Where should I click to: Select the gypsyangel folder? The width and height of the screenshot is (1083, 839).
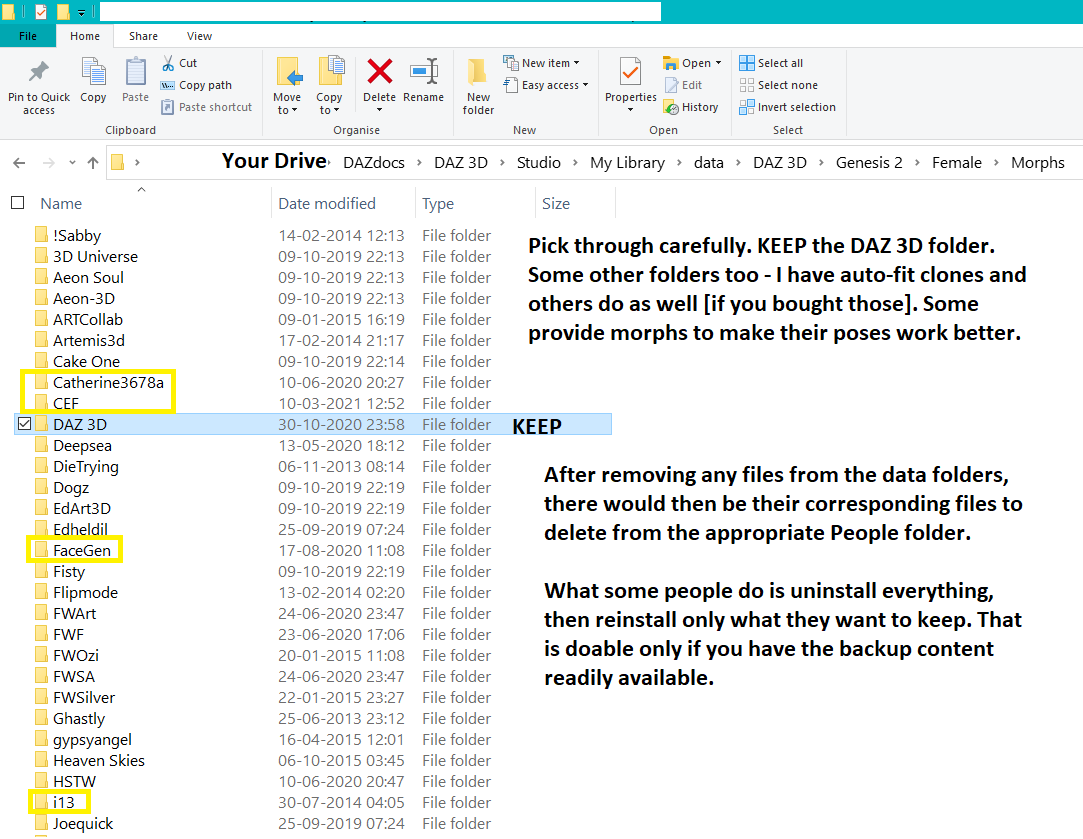pyautogui.click(x=92, y=740)
